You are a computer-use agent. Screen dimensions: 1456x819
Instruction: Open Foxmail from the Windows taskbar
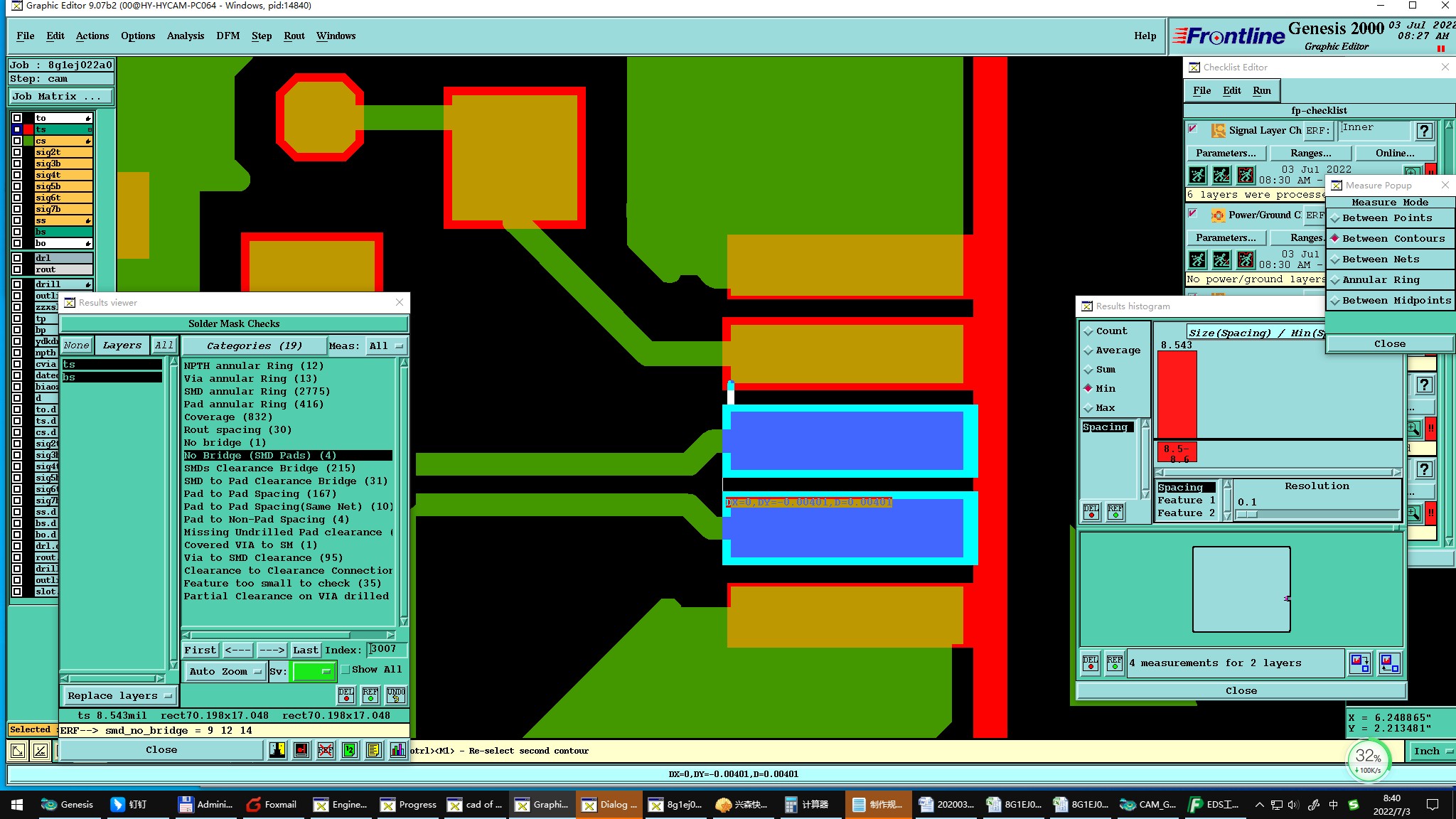[272, 804]
